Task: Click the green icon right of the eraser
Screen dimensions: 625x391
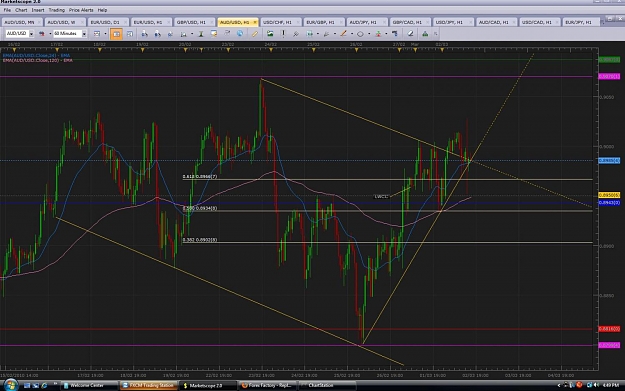Action: pos(425,34)
